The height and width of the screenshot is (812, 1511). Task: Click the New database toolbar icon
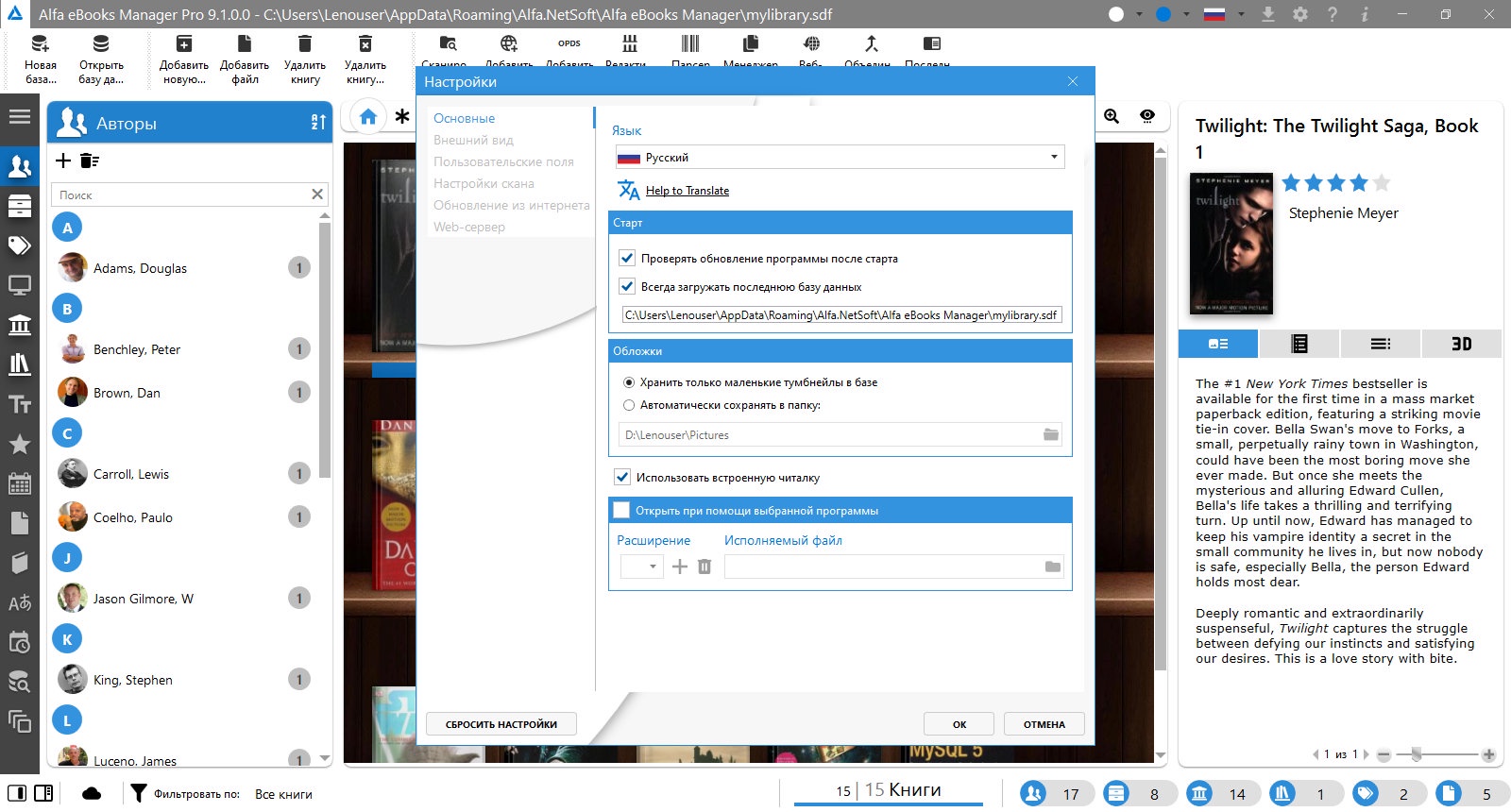[x=41, y=43]
